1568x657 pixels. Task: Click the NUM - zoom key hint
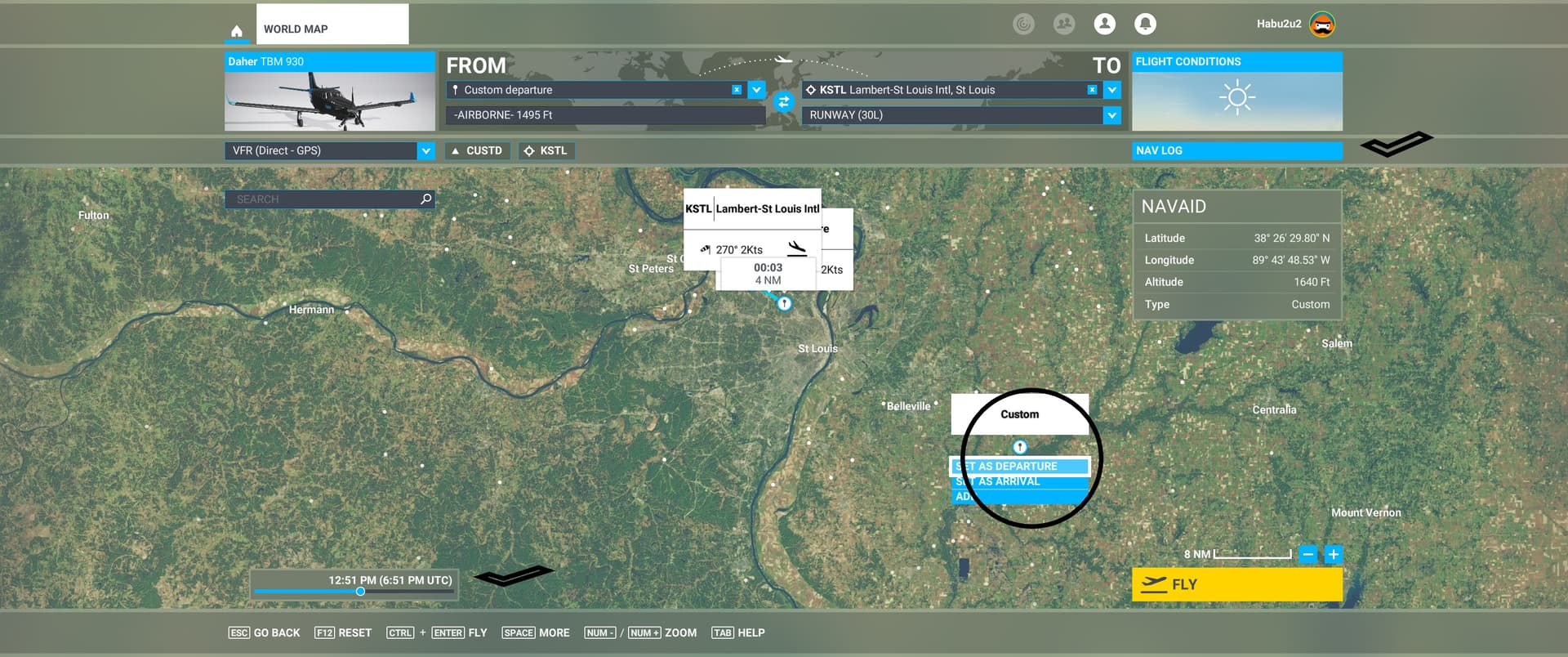pos(600,632)
